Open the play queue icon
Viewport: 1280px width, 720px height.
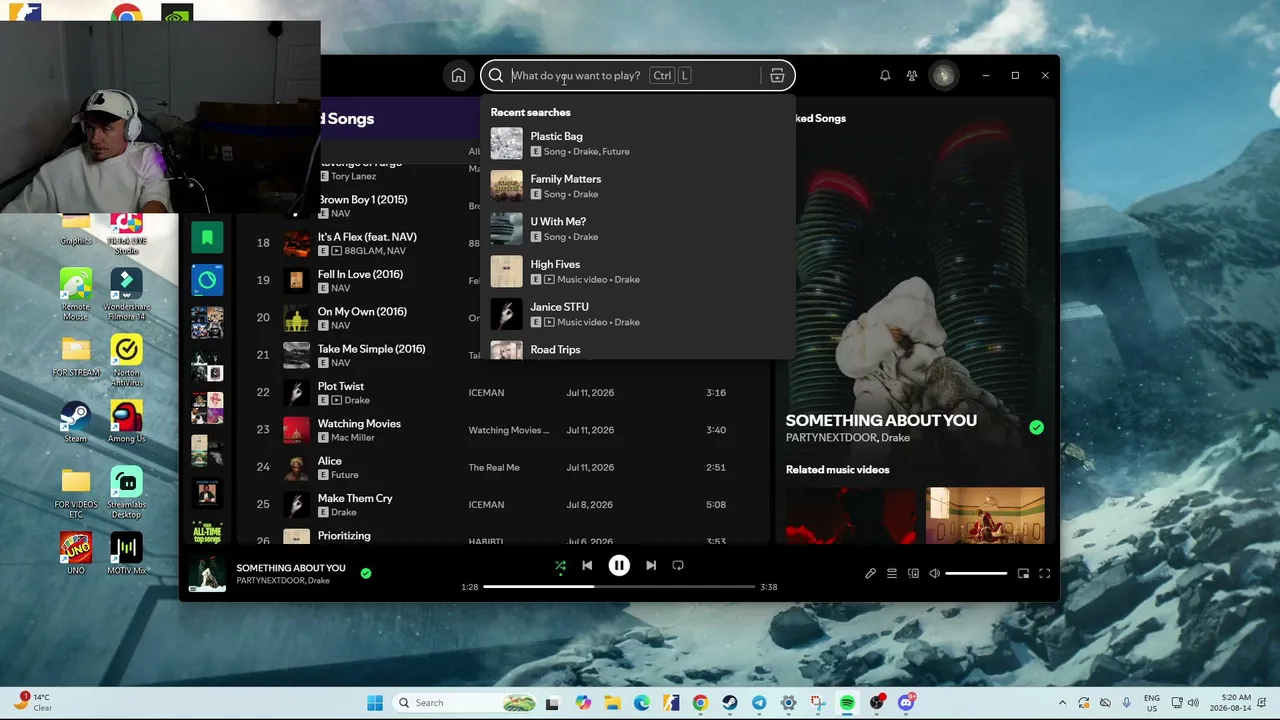tap(892, 573)
